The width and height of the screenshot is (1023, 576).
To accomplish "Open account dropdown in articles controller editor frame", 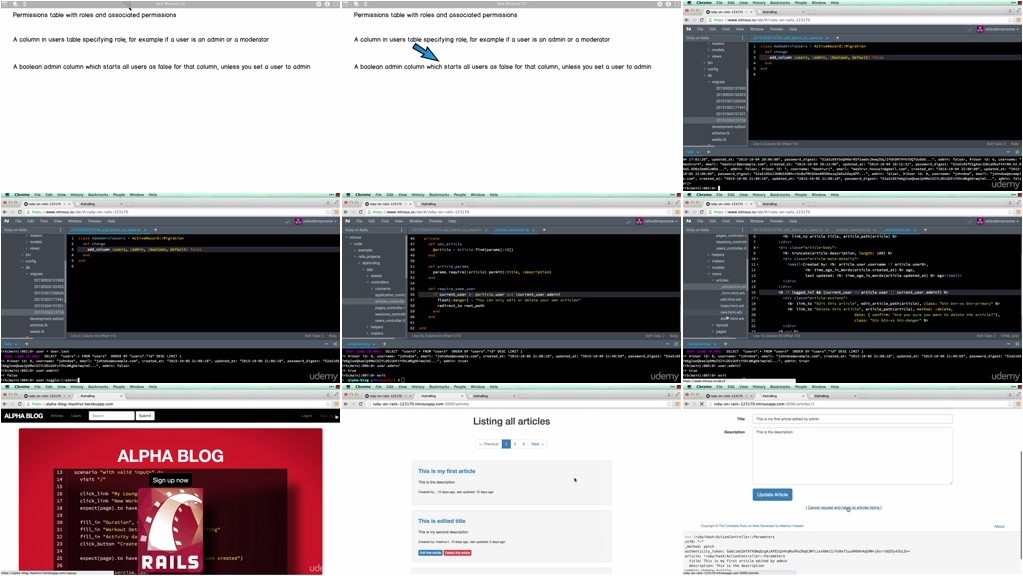I will click(x=660, y=221).
